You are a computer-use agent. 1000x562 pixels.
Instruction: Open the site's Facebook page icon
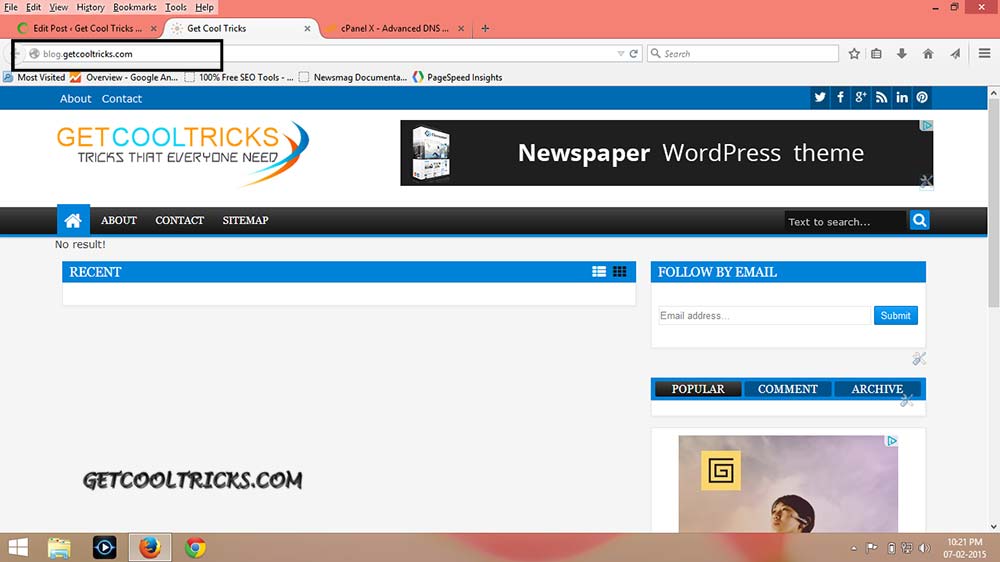[x=841, y=98]
